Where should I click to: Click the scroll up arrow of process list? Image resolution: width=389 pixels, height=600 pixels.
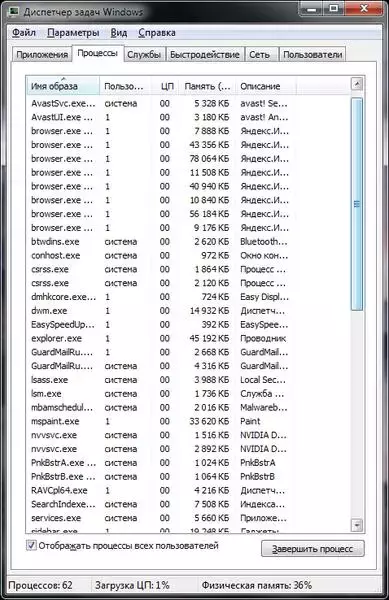click(x=356, y=84)
